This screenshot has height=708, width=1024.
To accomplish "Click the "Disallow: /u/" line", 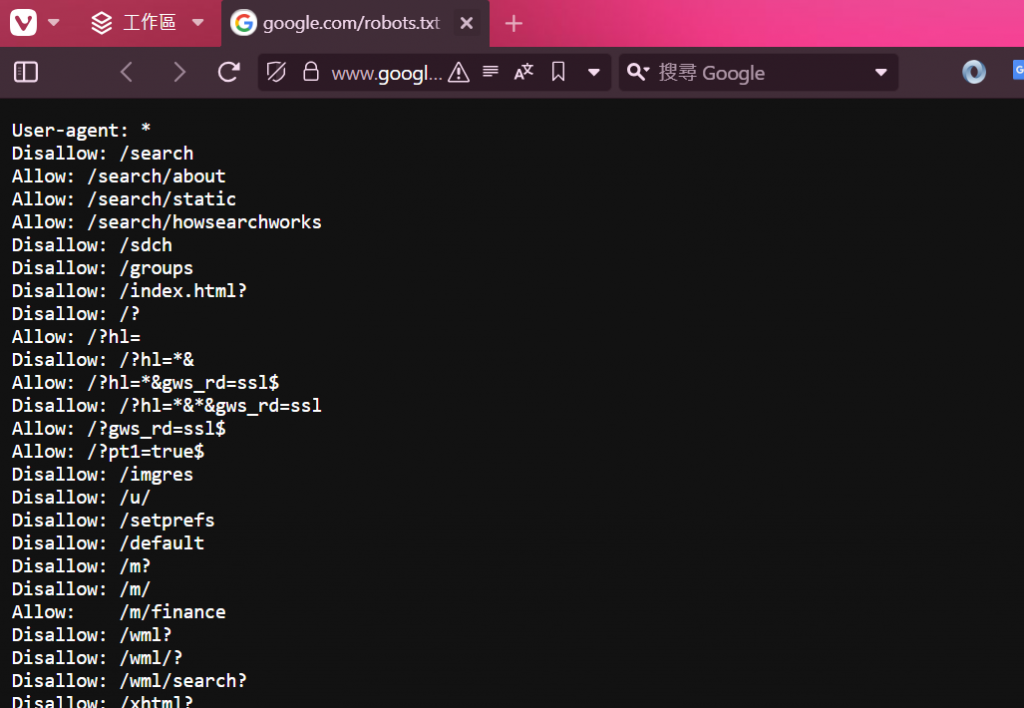I will pyautogui.click(x=81, y=498).
